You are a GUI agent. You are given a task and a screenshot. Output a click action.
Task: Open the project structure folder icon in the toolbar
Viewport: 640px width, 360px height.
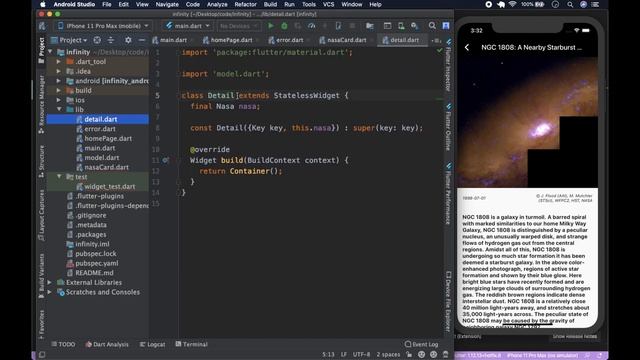(370, 26)
